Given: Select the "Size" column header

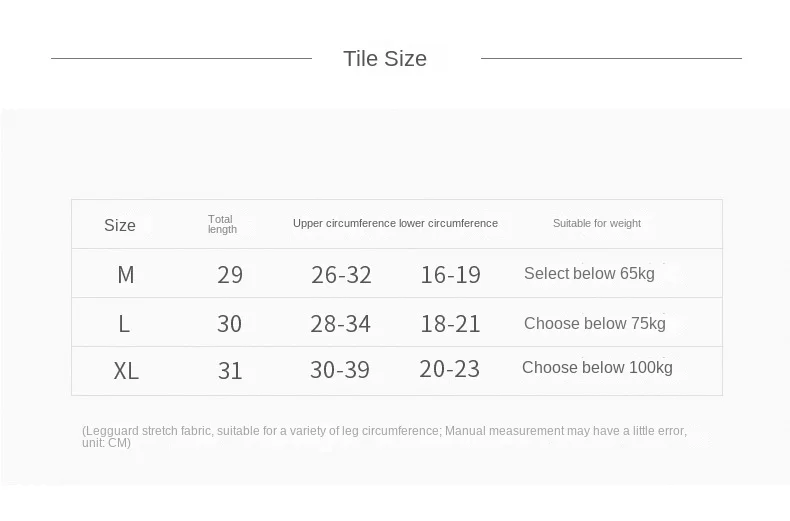Looking at the screenshot, I should coord(120,225).
